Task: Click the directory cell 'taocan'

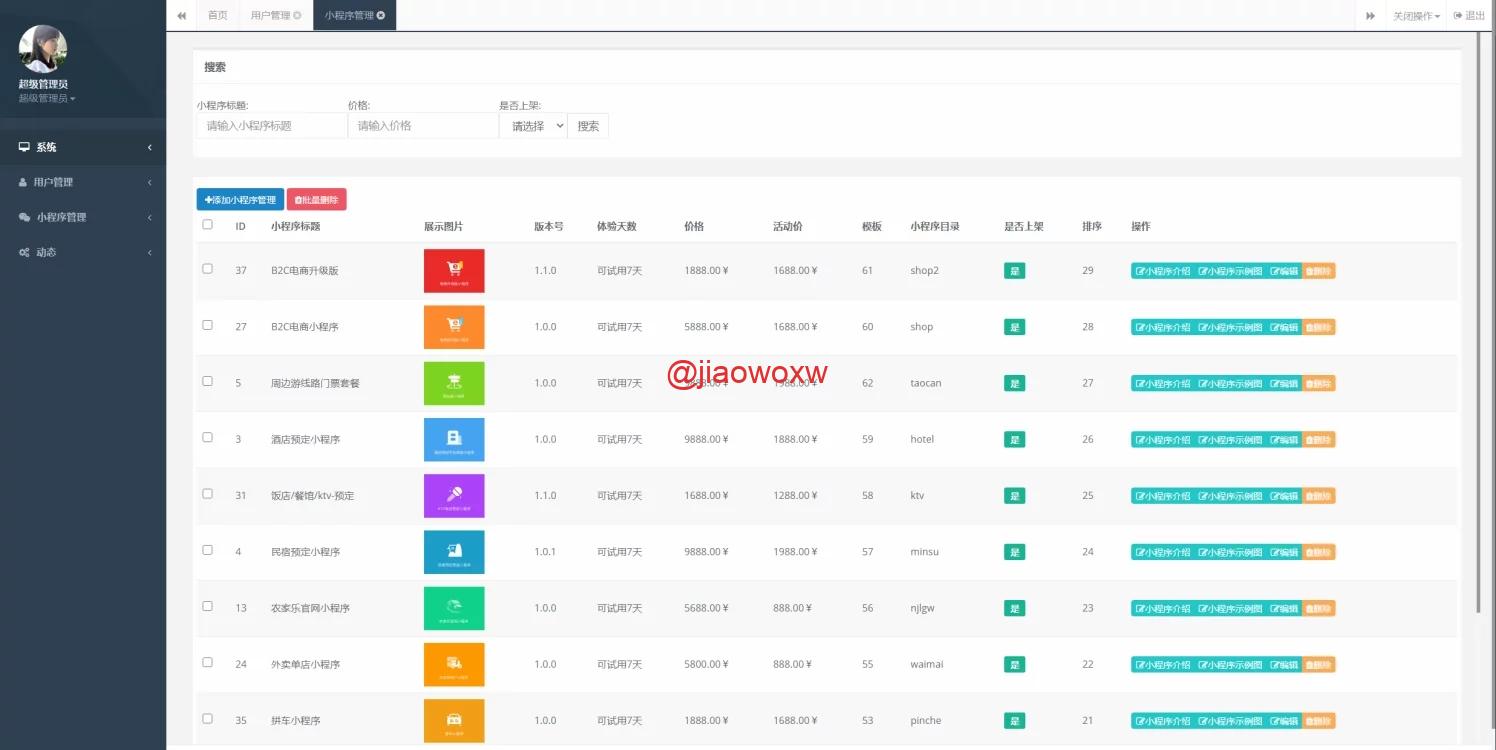Action: point(925,383)
